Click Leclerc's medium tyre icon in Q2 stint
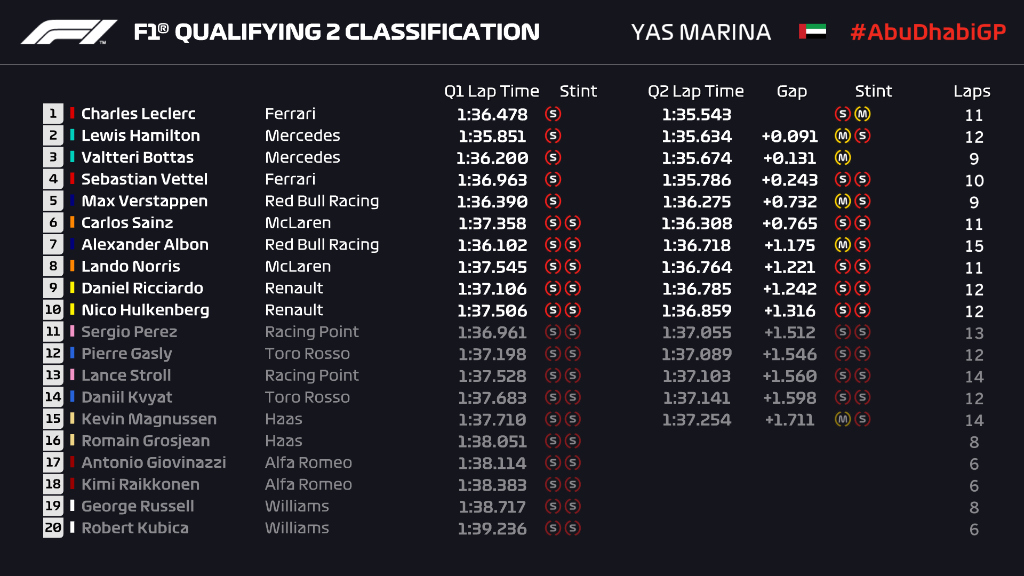1024x576 pixels. click(x=862, y=114)
